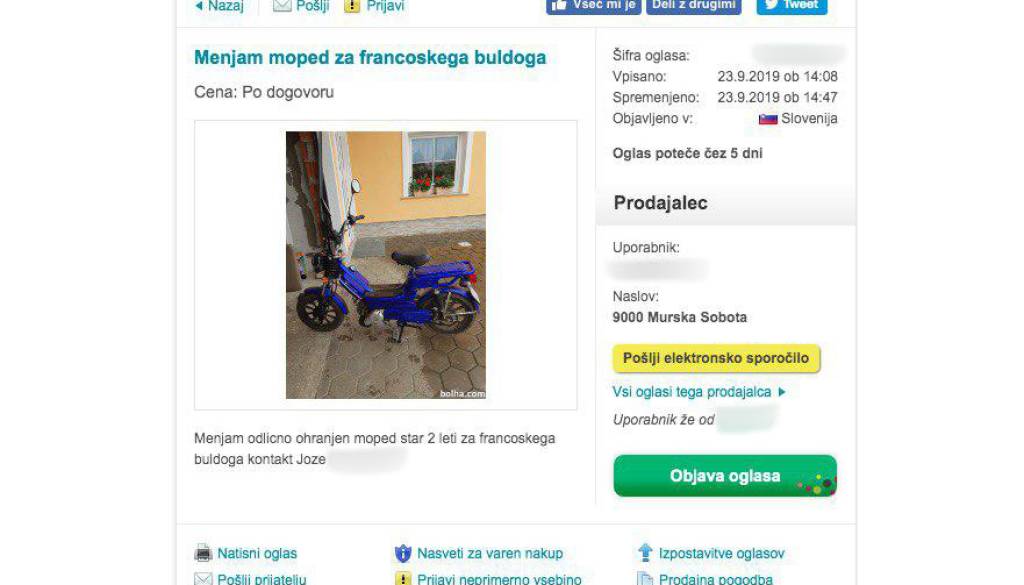Click the Pošlji prijatelju envelope icon
Screen dimensions: 1024x585
203,578
